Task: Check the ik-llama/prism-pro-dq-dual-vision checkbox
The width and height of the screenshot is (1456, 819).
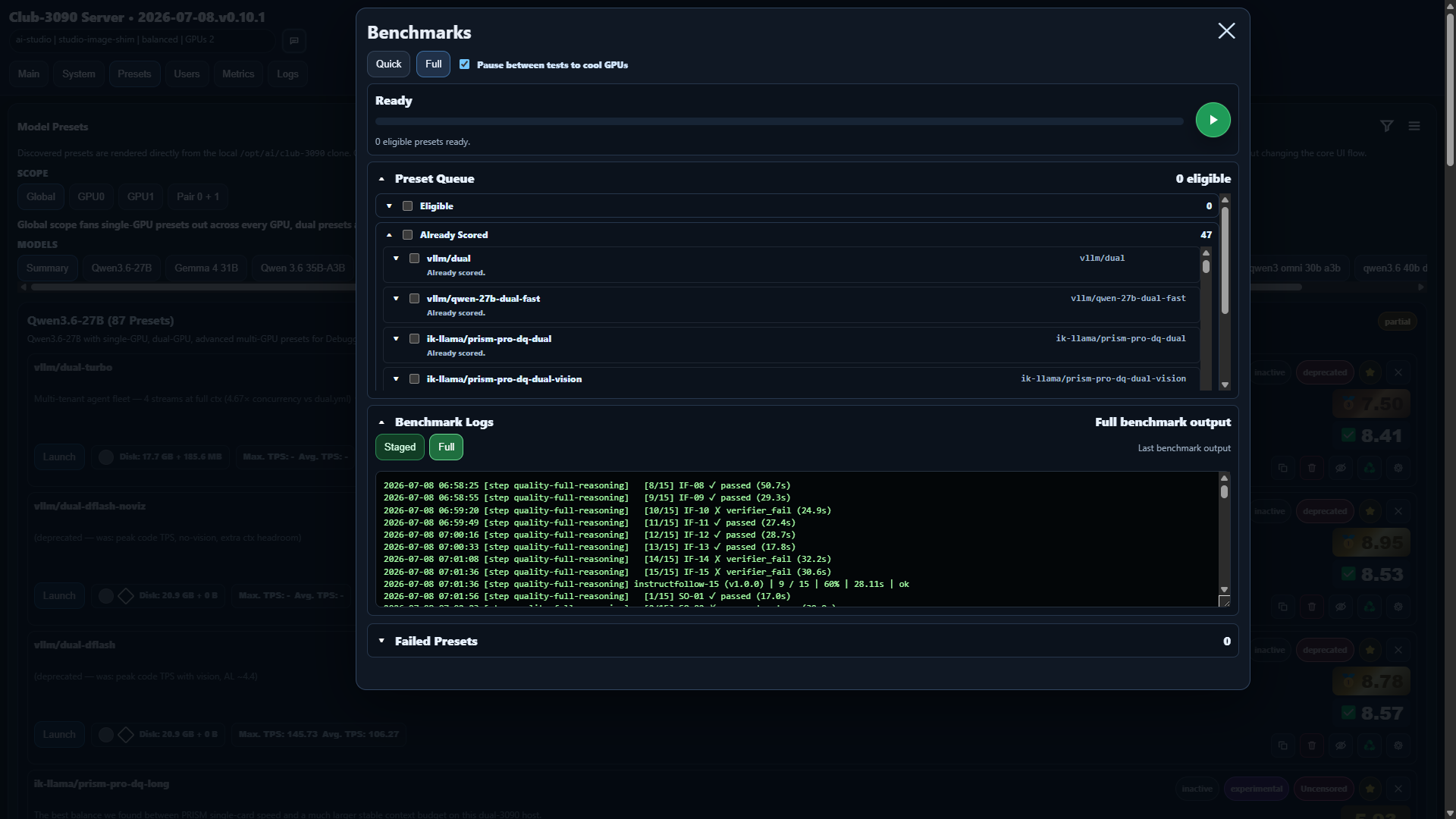Action: click(414, 379)
